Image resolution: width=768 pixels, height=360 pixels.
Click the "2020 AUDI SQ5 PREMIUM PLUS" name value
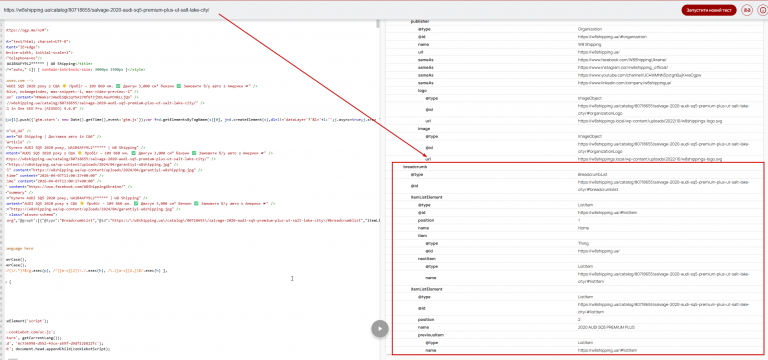[x=606, y=327]
